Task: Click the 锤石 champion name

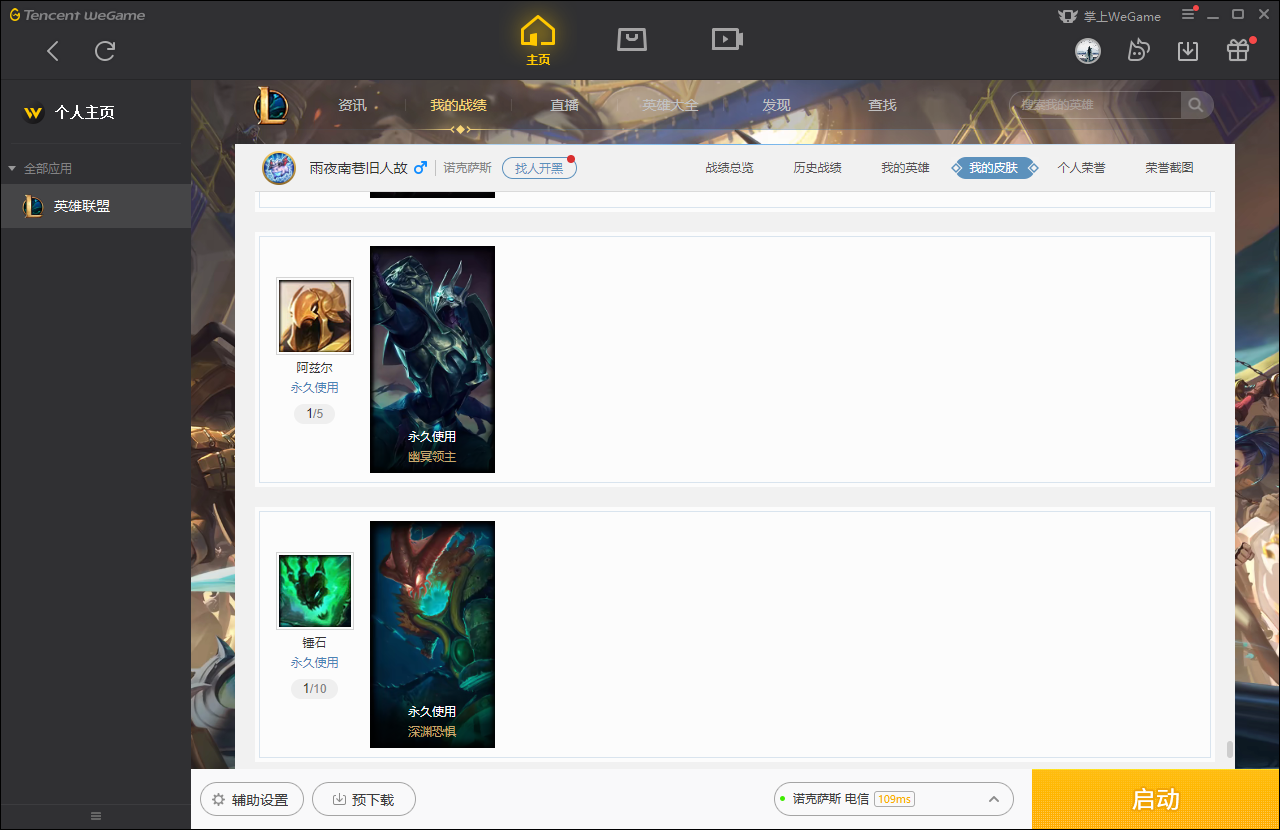Action: 315,643
